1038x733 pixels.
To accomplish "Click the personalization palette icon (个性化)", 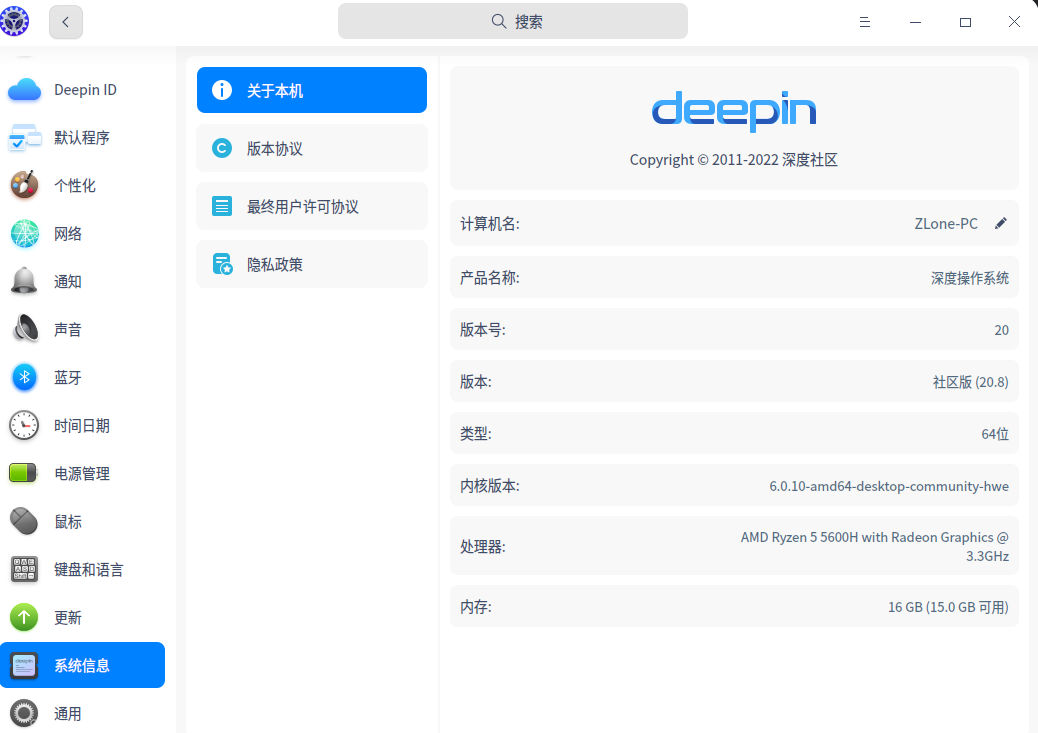I will click(24, 185).
